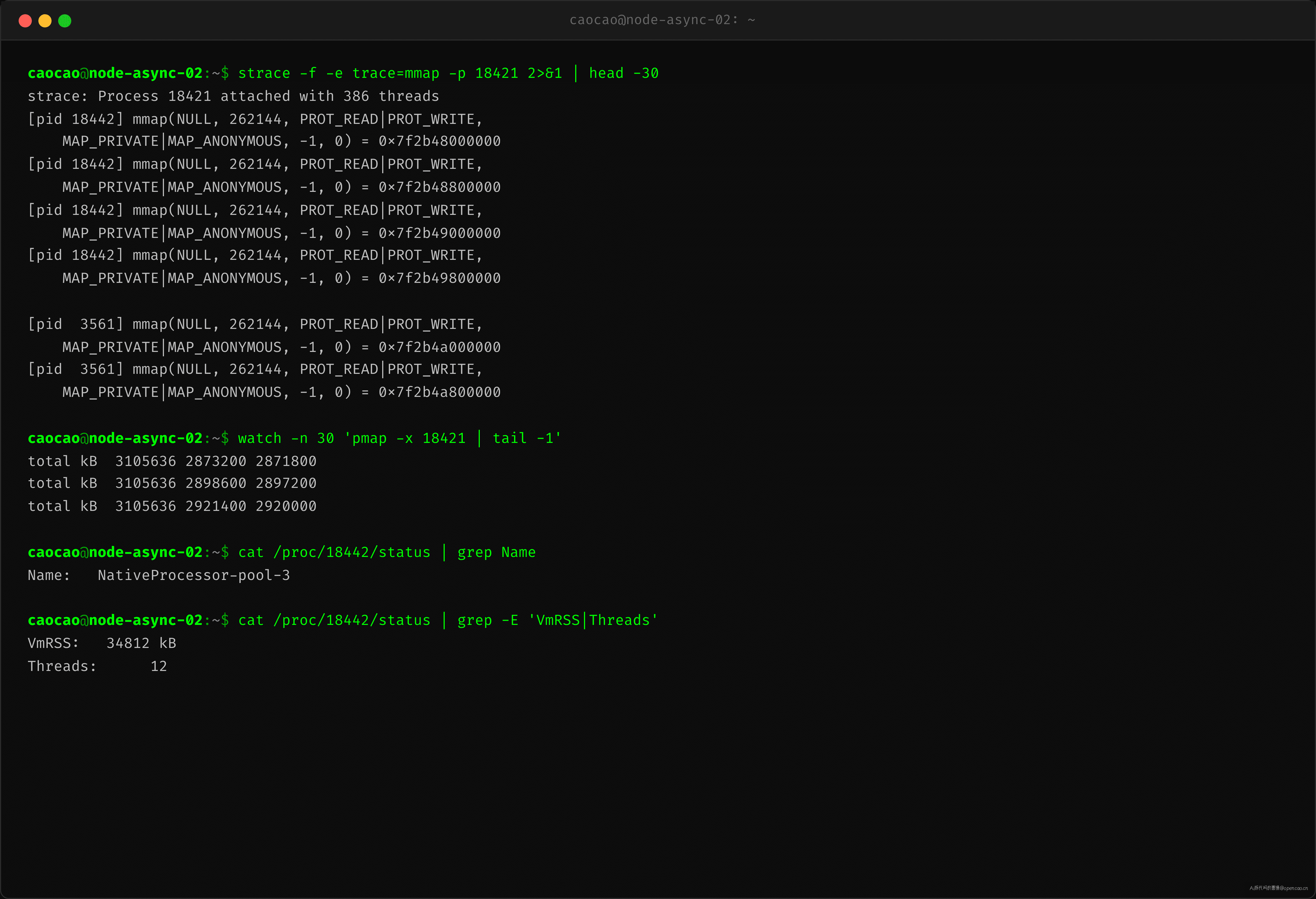Click the address 0x7f2b48800000
Screen dimensions: 1316x899
point(439,187)
